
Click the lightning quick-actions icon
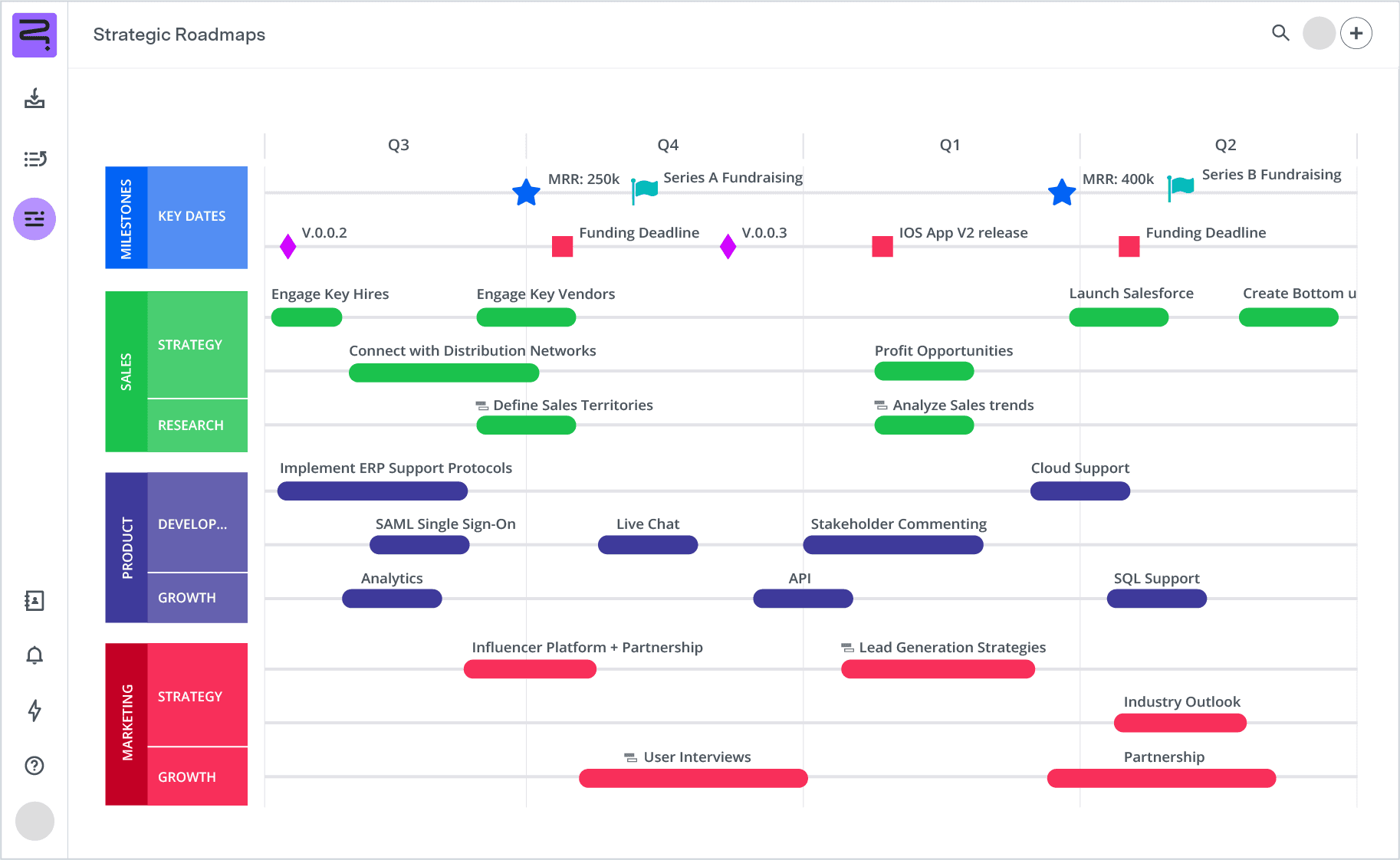pos(35,711)
